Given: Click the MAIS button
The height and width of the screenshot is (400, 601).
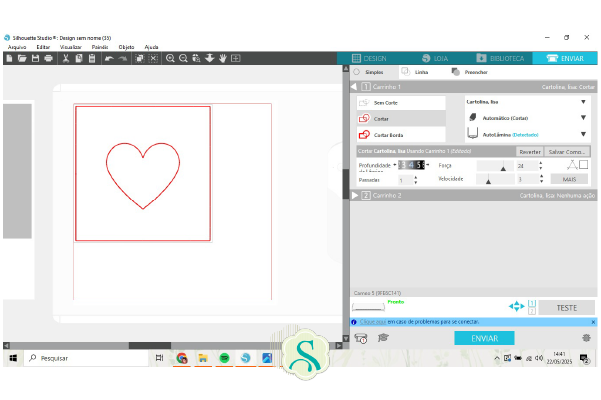Looking at the screenshot, I should pos(569,179).
